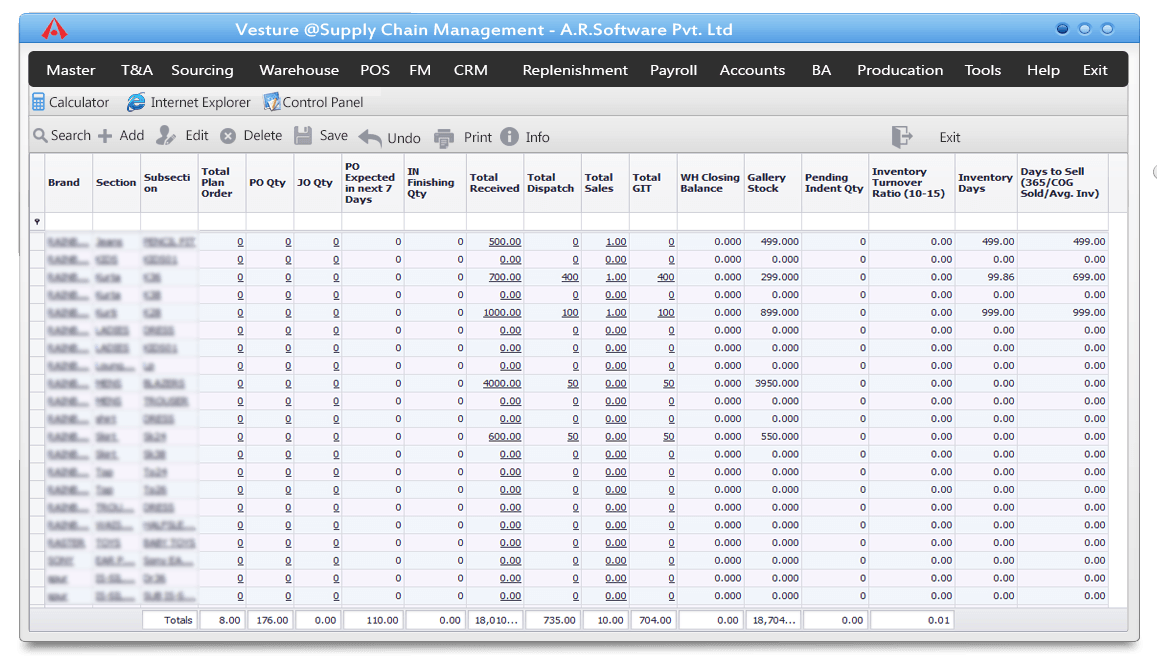
Task: Click the Edit user-pencil icon
Action: click(166, 136)
